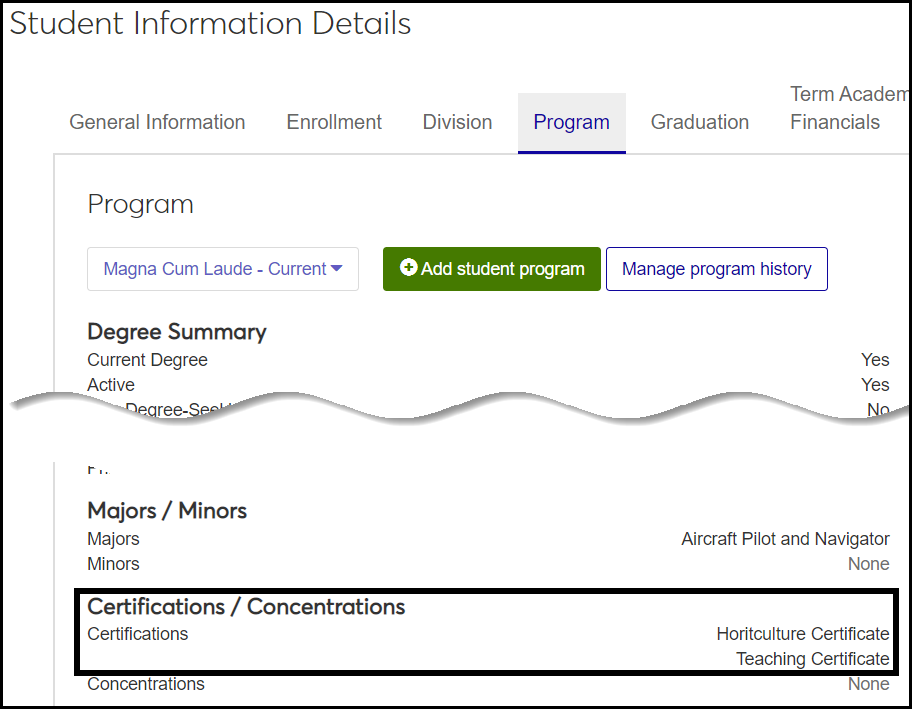The height and width of the screenshot is (709, 912).
Task: Select the Program tab
Action: [571, 122]
